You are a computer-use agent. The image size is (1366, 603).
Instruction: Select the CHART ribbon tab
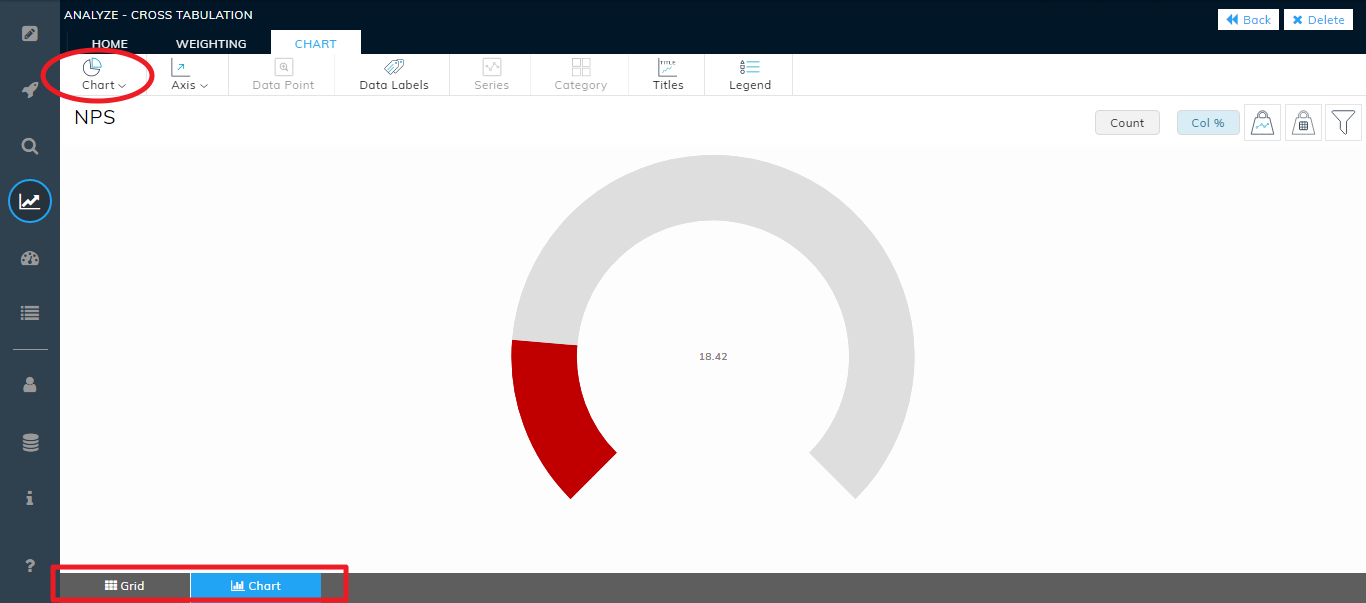click(316, 43)
